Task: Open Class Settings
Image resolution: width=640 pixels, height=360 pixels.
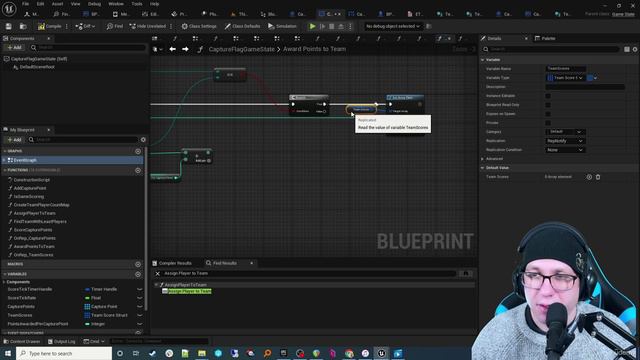Action: click(199, 26)
